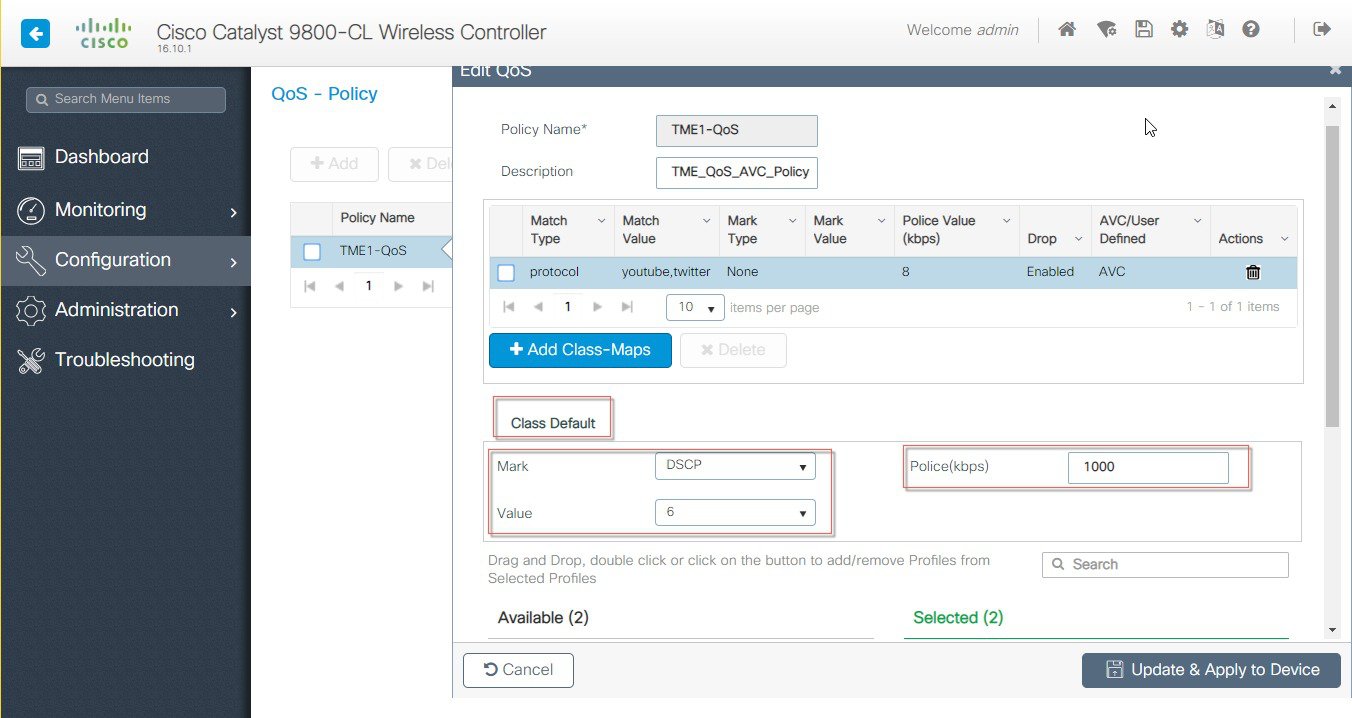Click the Policy Name field
Viewport: 1352px width, 718px height.
pos(737,130)
